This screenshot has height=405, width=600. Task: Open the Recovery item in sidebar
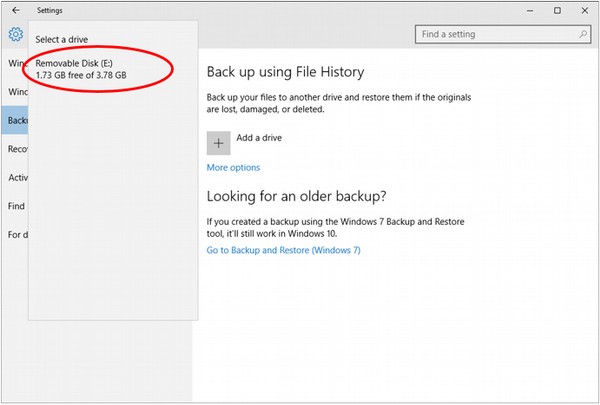[x=16, y=150]
